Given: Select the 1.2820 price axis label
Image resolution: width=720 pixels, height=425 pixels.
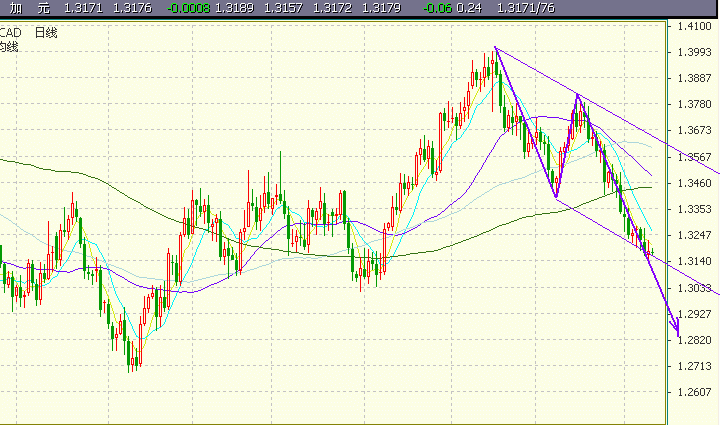Looking at the screenshot, I should point(694,340).
